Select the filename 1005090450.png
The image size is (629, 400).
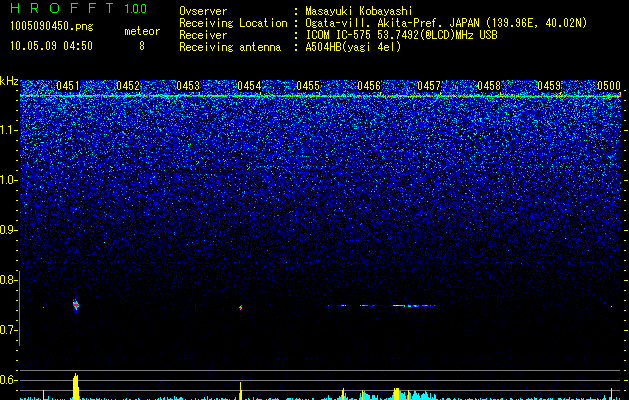click(52, 26)
